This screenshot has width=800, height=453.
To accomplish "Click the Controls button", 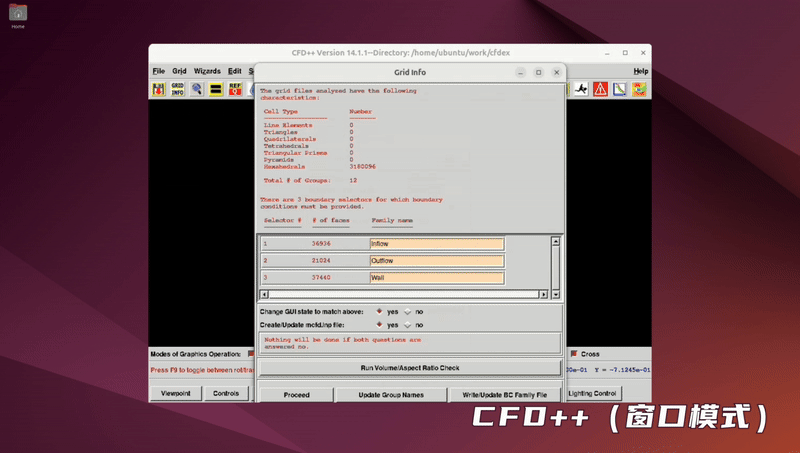I will pyautogui.click(x=226, y=393).
